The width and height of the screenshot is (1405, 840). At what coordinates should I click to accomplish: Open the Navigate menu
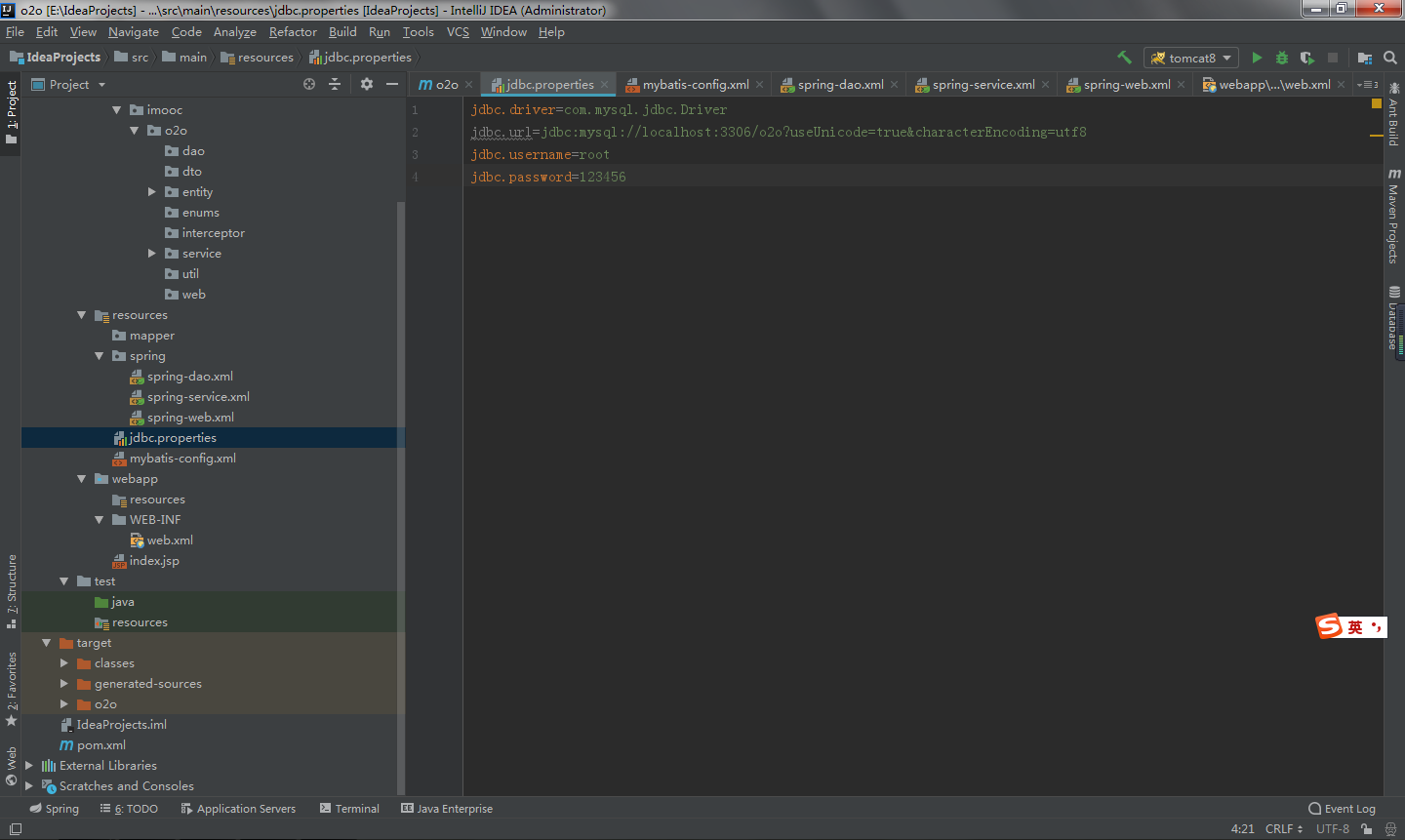click(133, 32)
